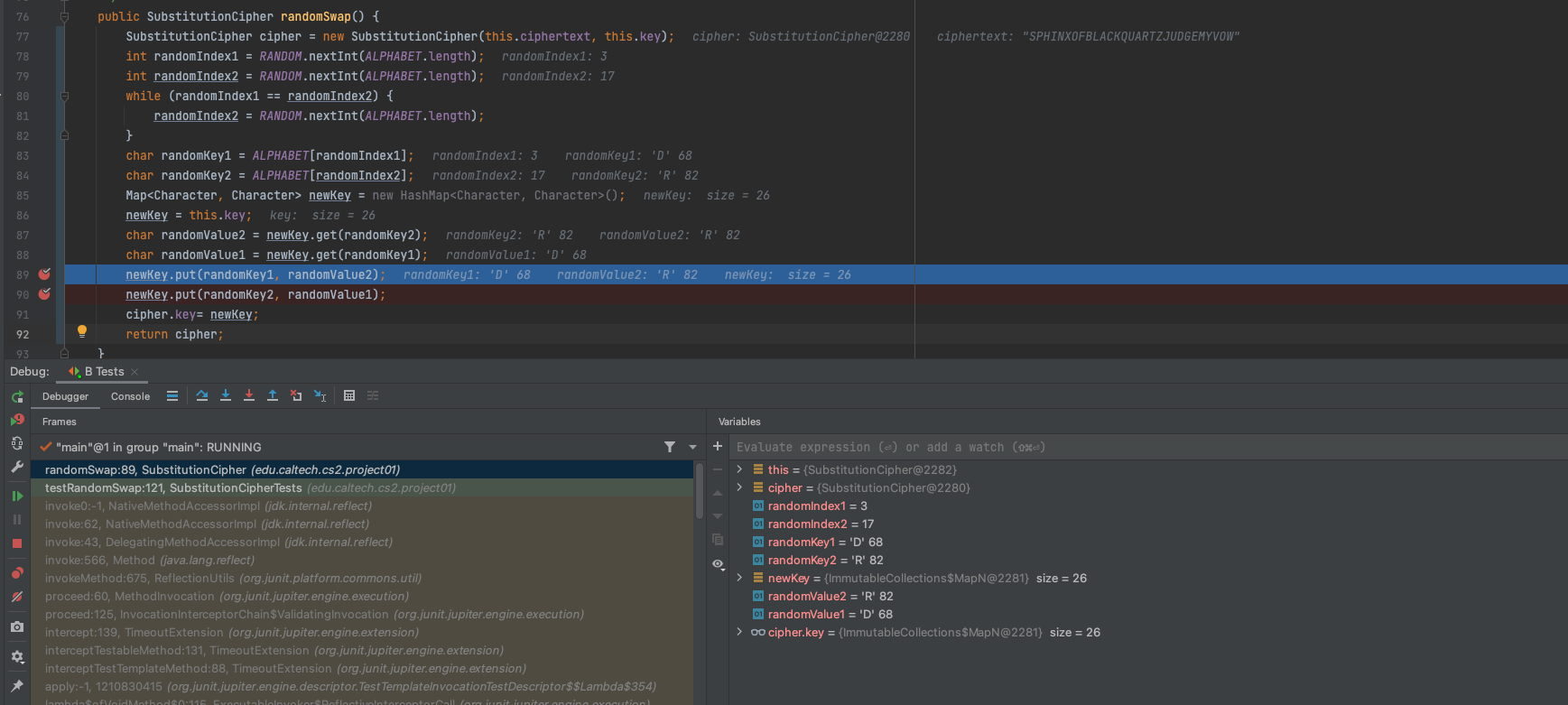The width and height of the screenshot is (1568, 705).
Task: Click the Step Over debugger icon
Action: coord(202,395)
